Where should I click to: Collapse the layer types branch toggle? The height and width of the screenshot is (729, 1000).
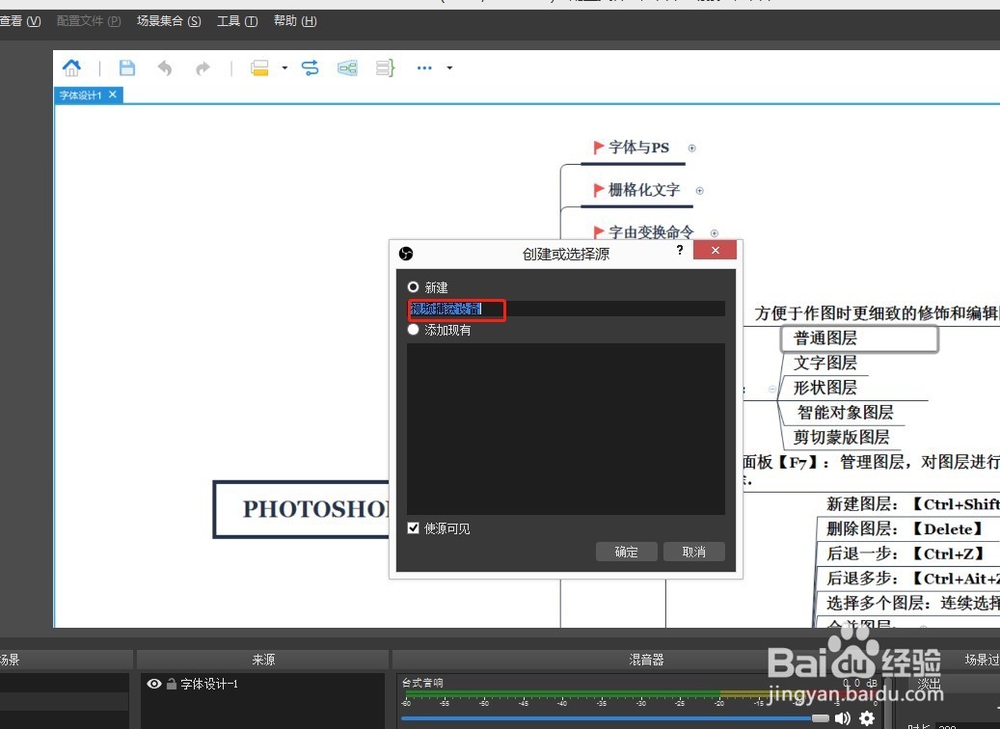tap(772, 389)
